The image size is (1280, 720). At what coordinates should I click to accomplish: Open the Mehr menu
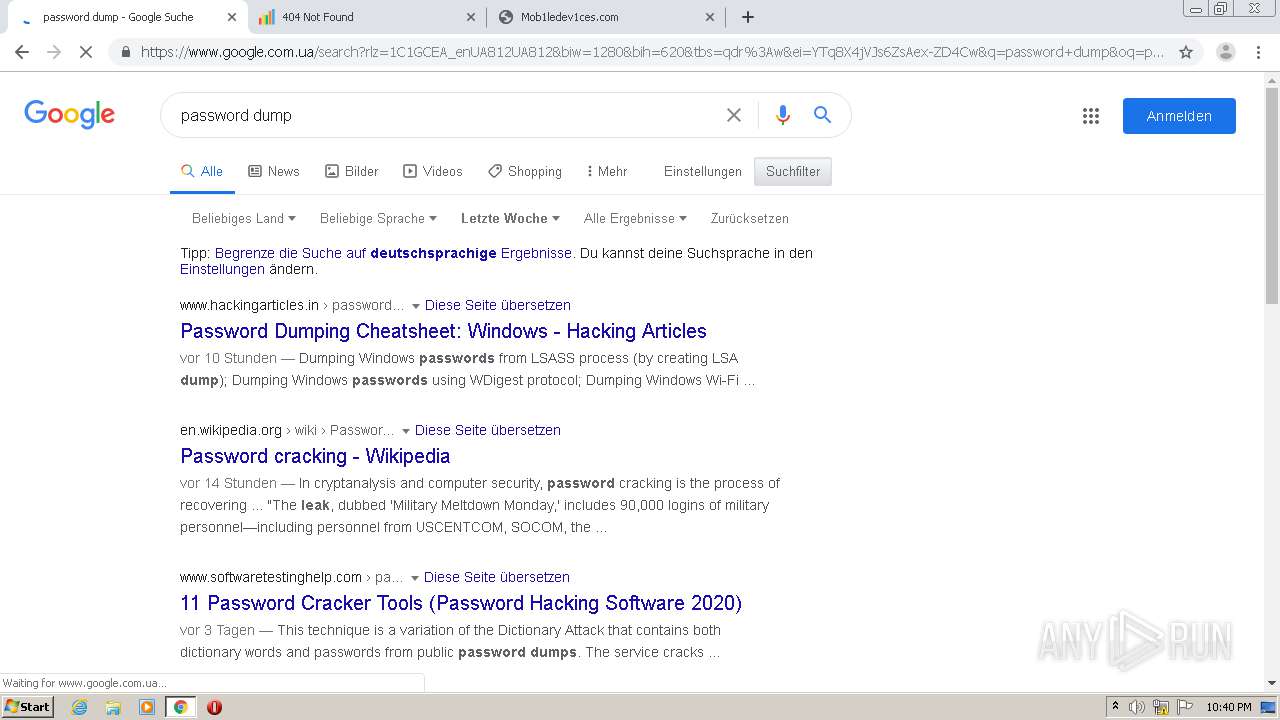click(607, 171)
